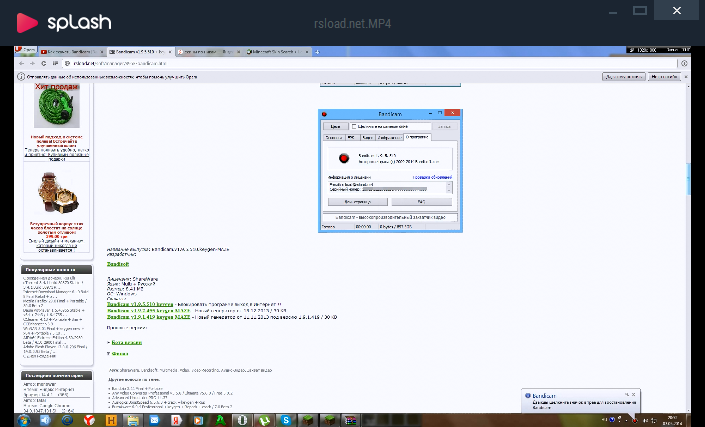705x427 pixels.
Task: Open Yandex browser icon on taskbar
Action: tap(89, 420)
